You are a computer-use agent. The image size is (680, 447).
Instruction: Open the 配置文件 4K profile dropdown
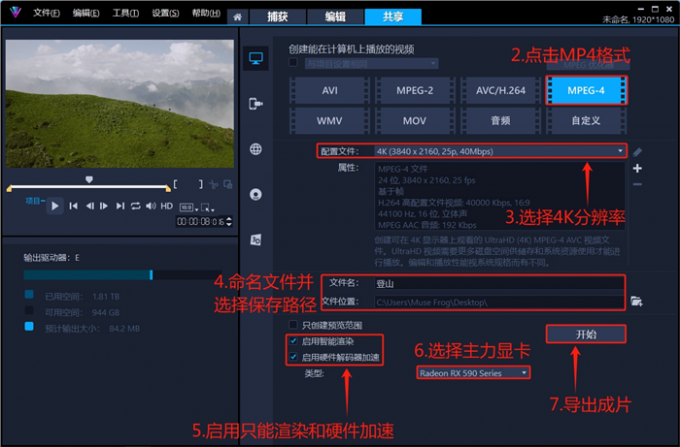[500, 151]
